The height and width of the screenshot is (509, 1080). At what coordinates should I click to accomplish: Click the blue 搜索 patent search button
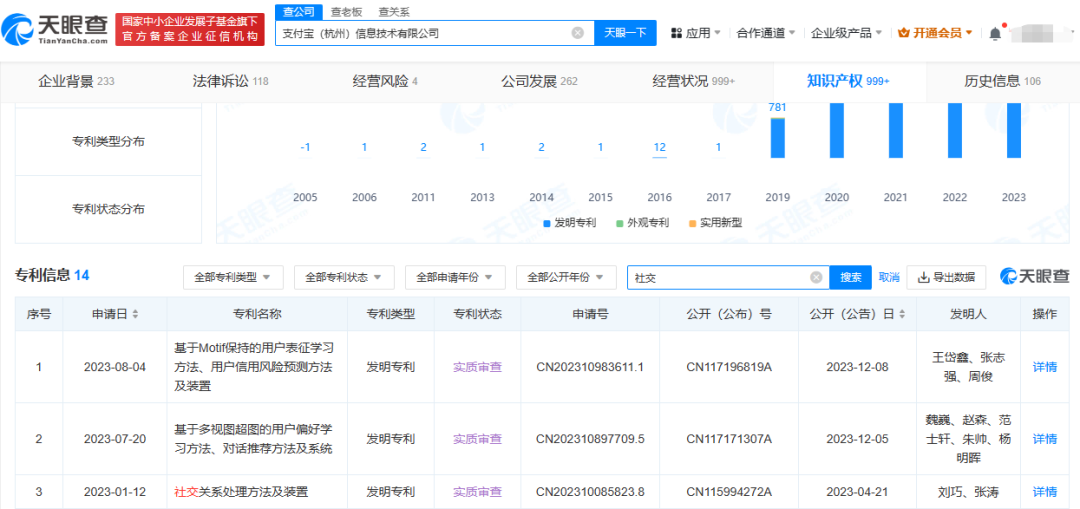click(x=851, y=278)
